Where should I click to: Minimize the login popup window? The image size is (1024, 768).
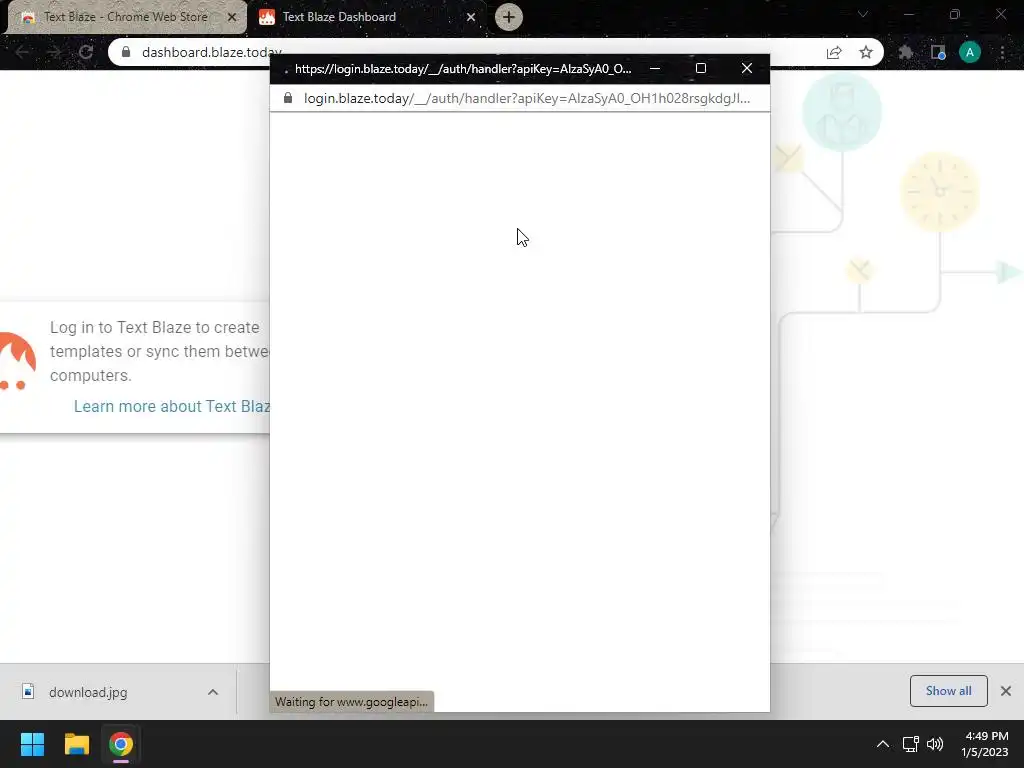[655, 69]
